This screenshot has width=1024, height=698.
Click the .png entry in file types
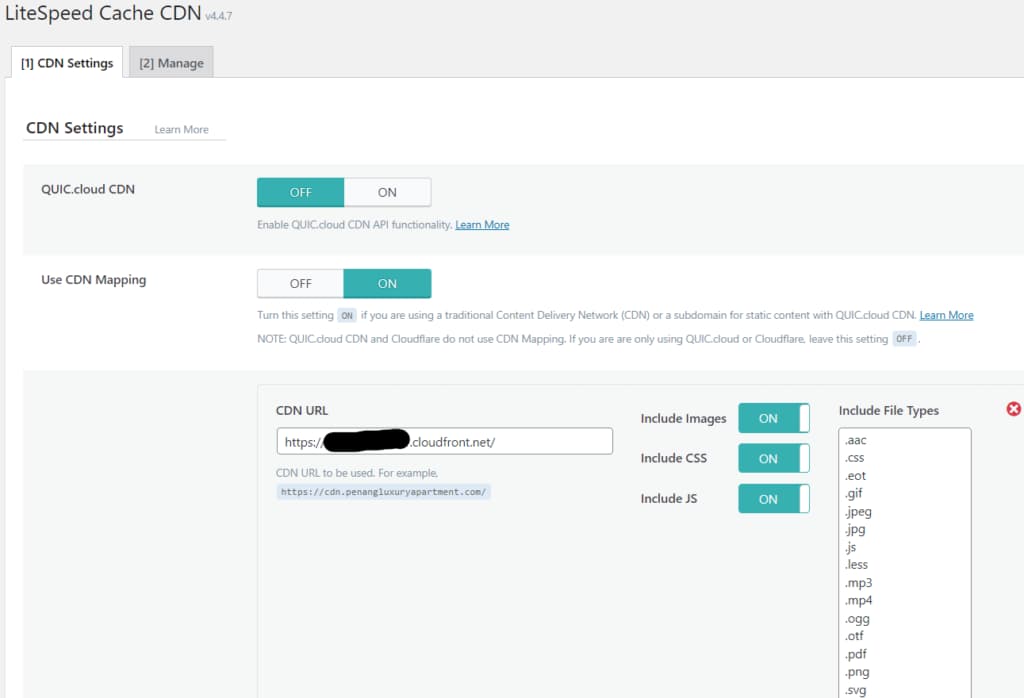click(857, 672)
